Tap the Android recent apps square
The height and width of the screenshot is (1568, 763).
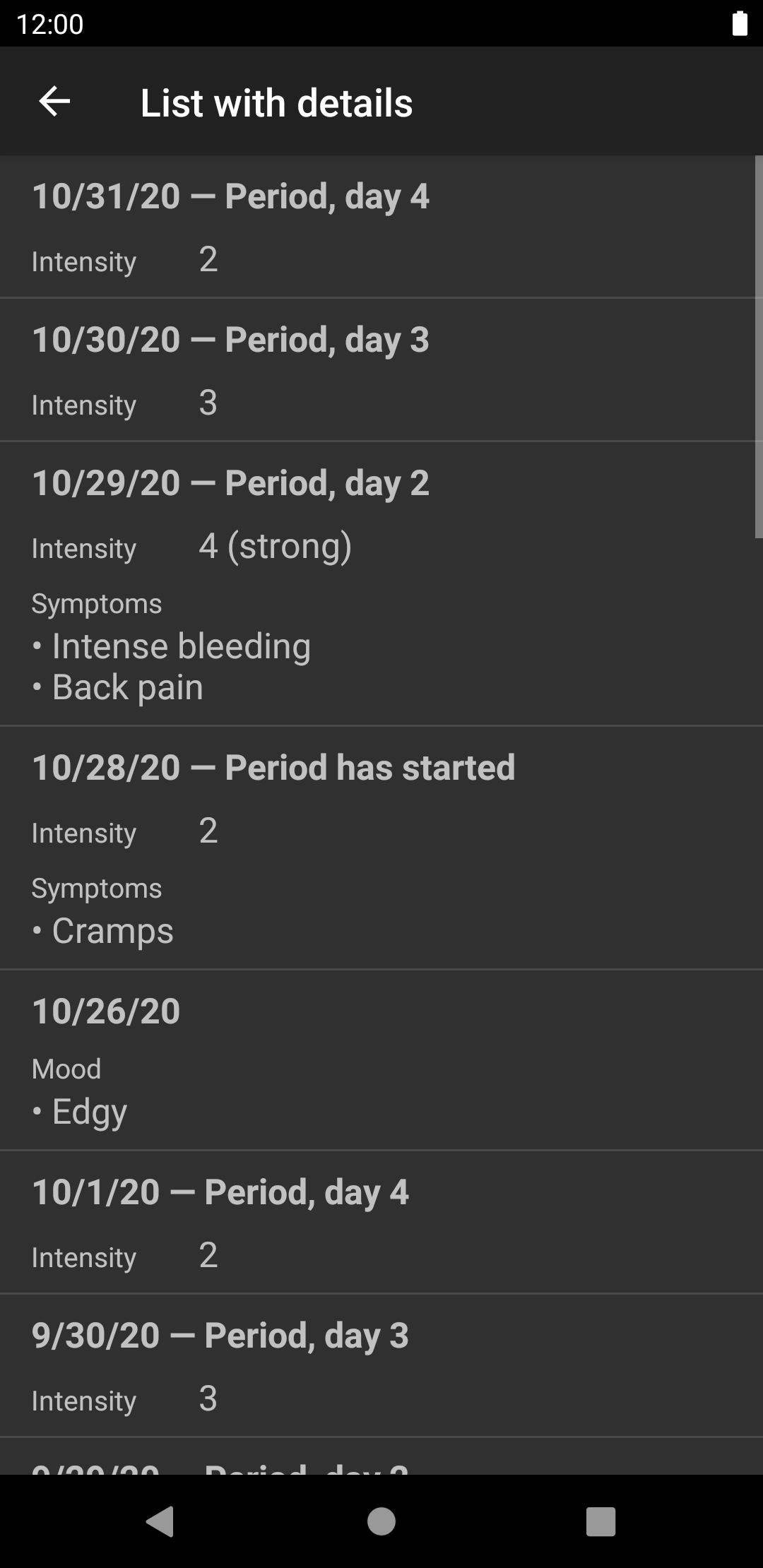click(601, 1521)
